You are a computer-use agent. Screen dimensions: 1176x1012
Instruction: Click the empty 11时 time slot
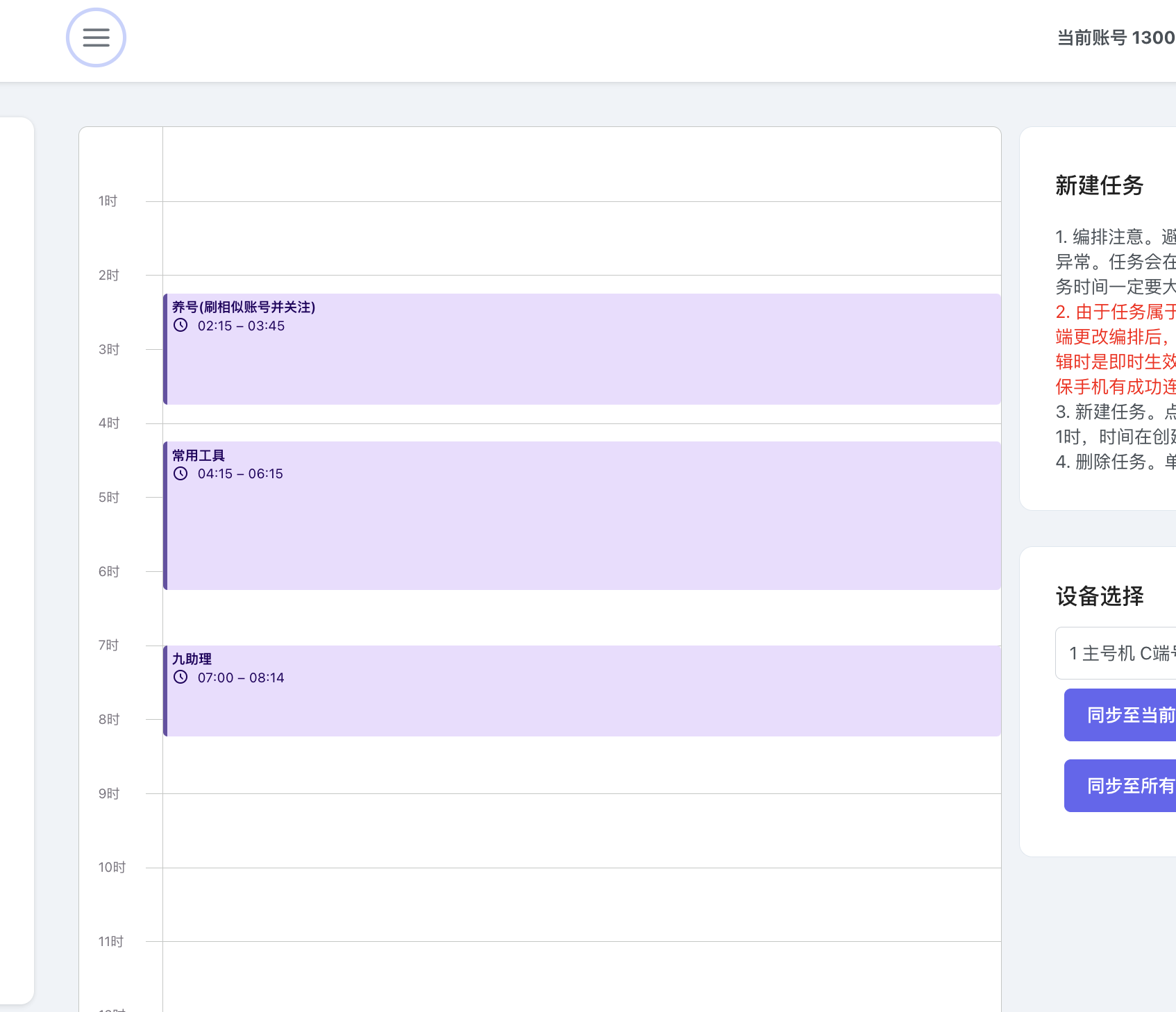coord(582,977)
